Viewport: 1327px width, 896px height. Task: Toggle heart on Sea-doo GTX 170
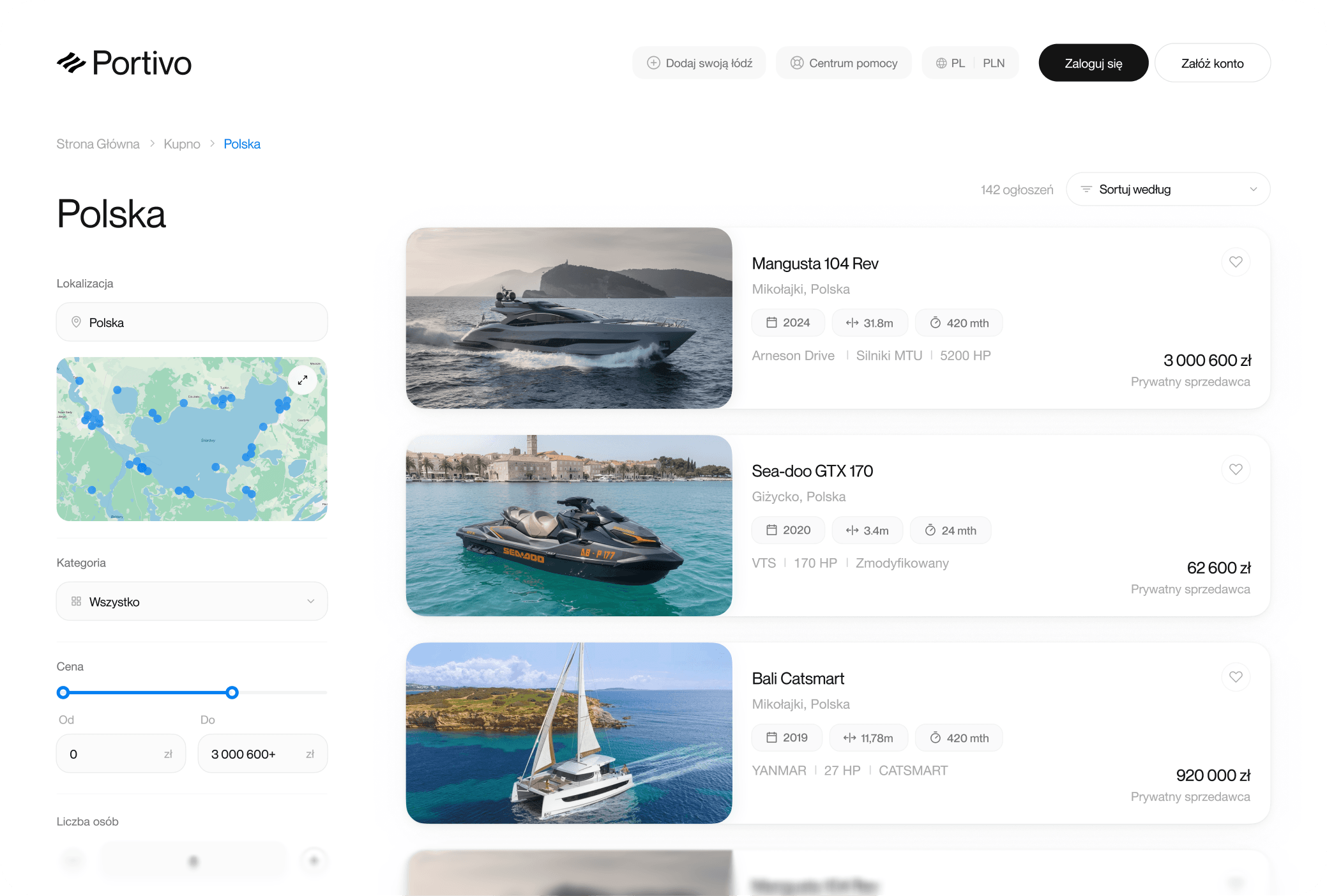(1236, 469)
